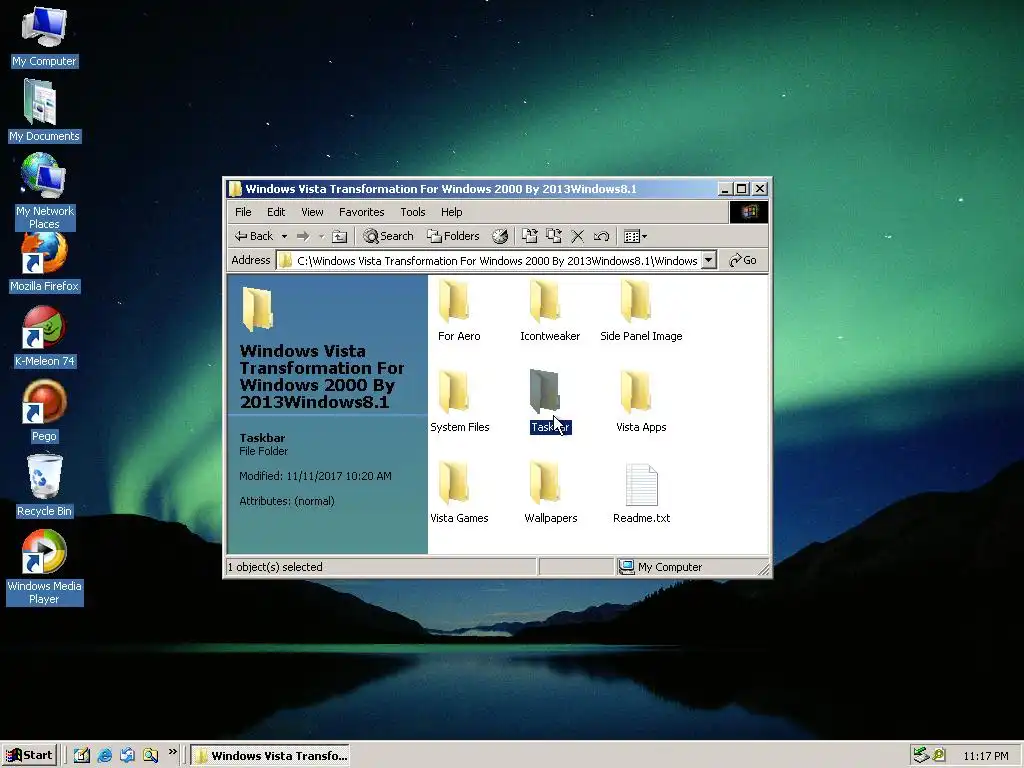
Task: Click the Delete toolbar icon
Action: coord(577,236)
